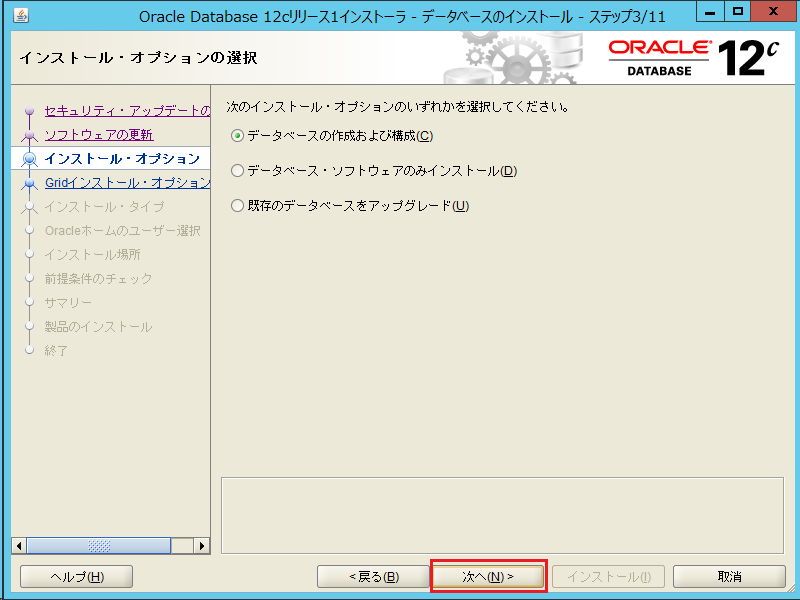This screenshot has height=600, width=800.
Task: Click the インストール・タイプ step text
Action: click(x=104, y=207)
